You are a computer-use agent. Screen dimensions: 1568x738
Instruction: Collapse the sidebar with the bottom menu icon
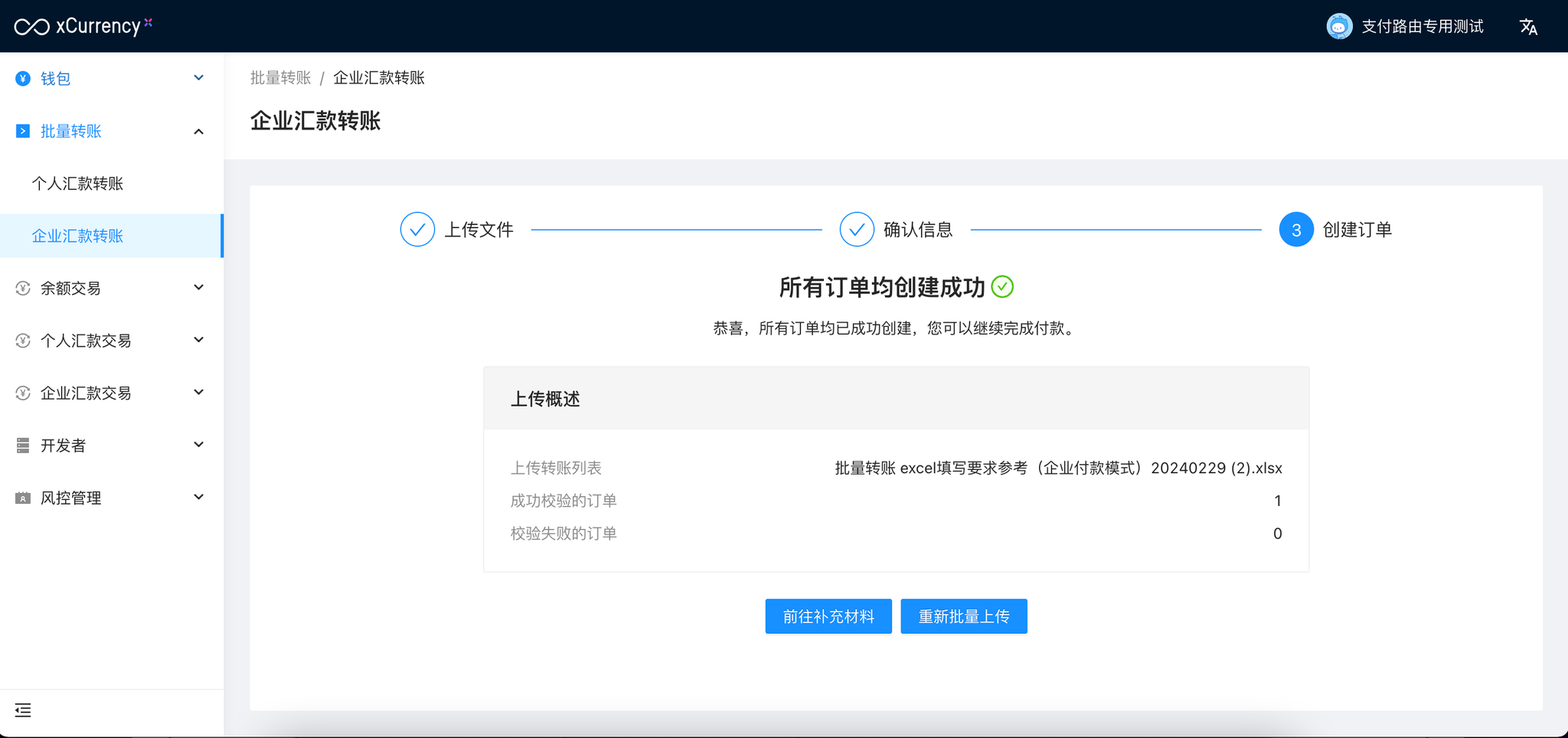pos(23,710)
